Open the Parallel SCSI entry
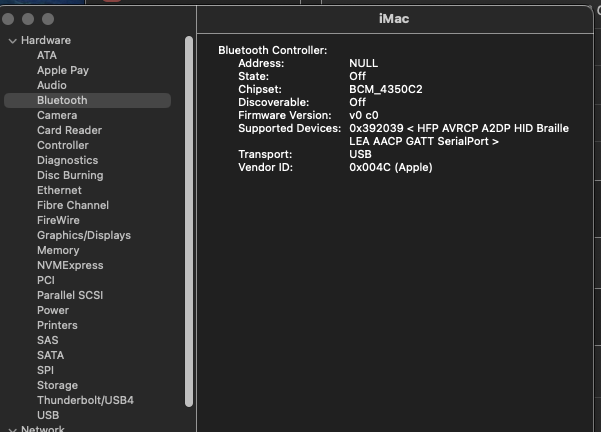The image size is (601, 432). tap(70, 295)
